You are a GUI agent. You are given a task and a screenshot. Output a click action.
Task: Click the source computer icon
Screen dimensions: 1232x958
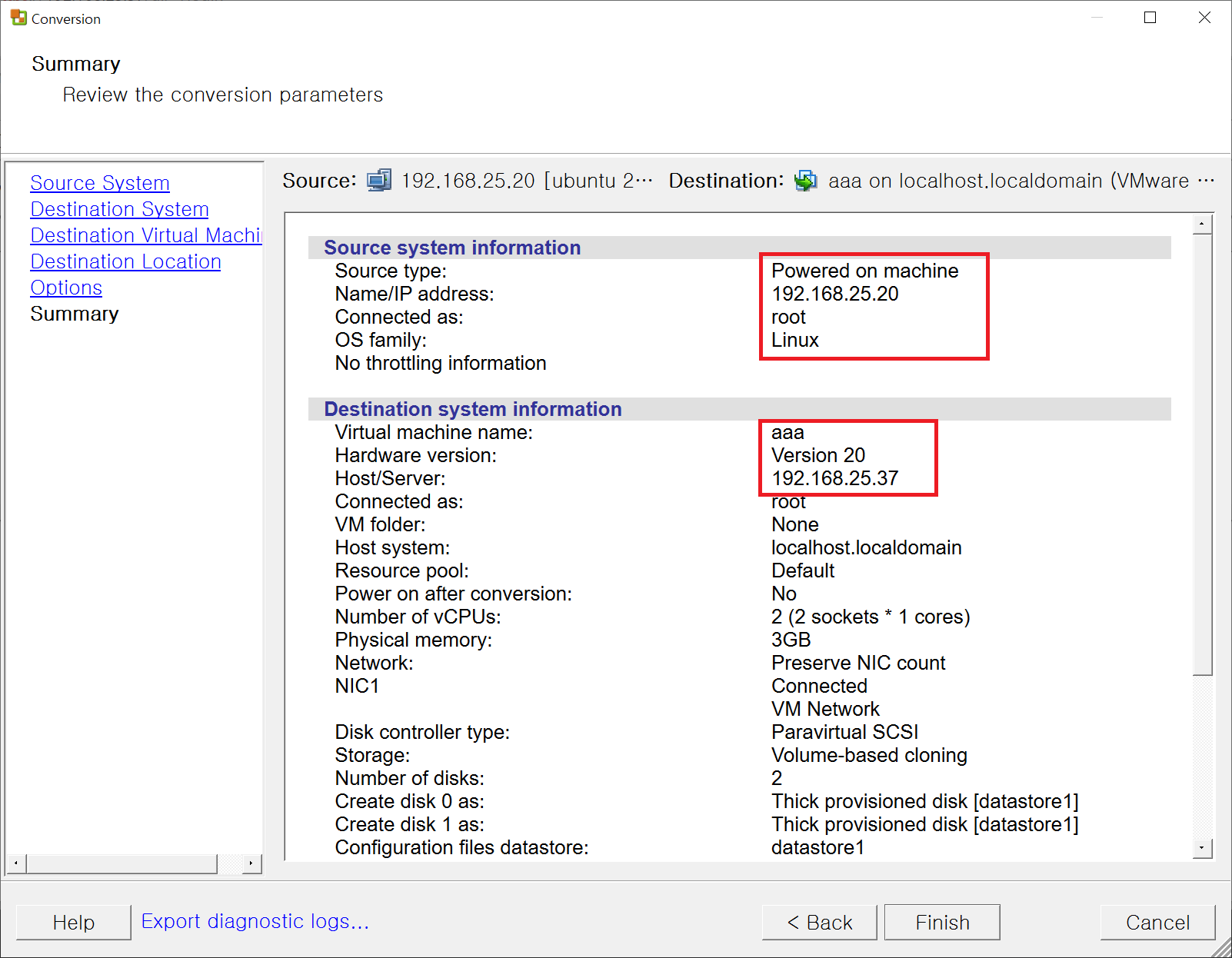coord(379,181)
